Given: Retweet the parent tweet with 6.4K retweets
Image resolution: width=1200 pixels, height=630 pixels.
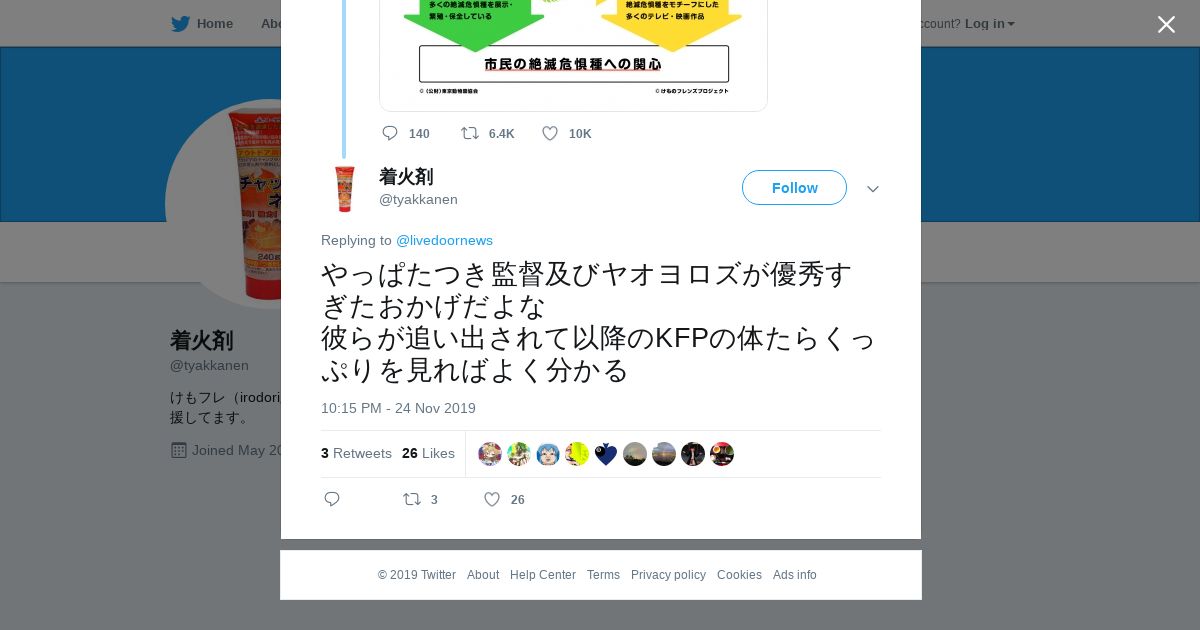Looking at the screenshot, I should (x=470, y=133).
